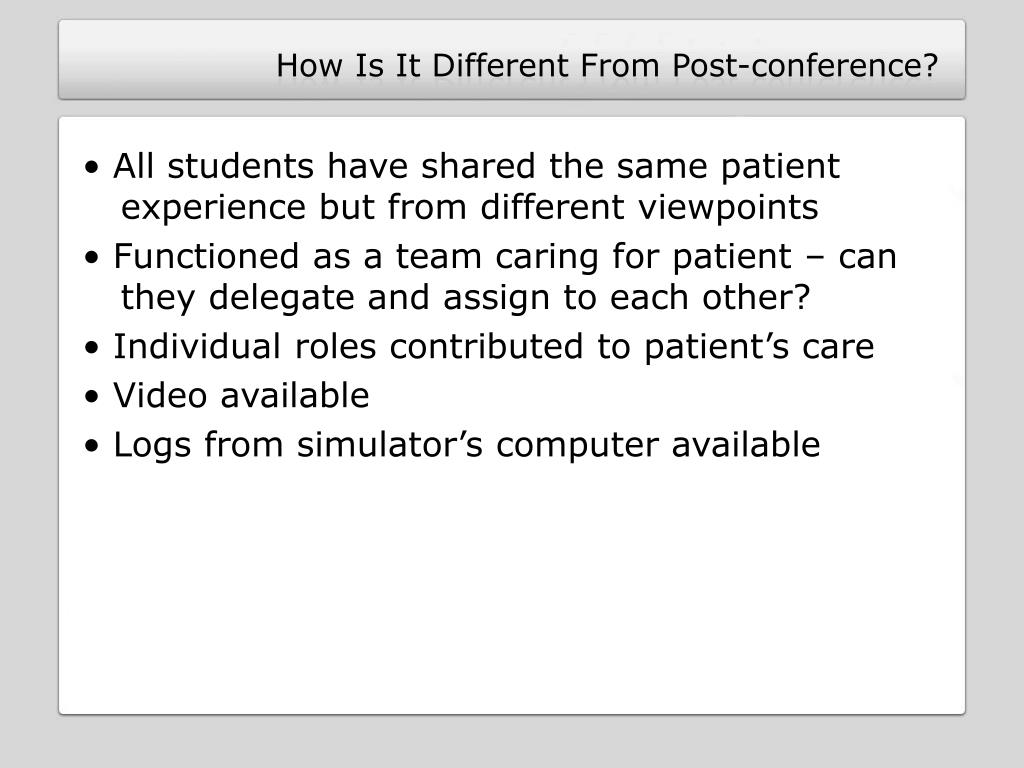Click the bullet dot before 'Functioned'
The height and width of the screenshot is (768, 1024).
pos(92,257)
